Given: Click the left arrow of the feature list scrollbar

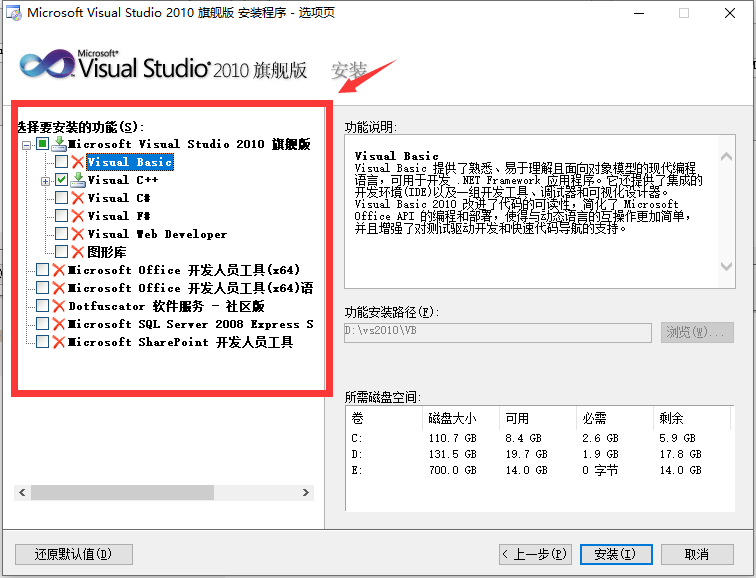Looking at the screenshot, I should tap(22, 492).
